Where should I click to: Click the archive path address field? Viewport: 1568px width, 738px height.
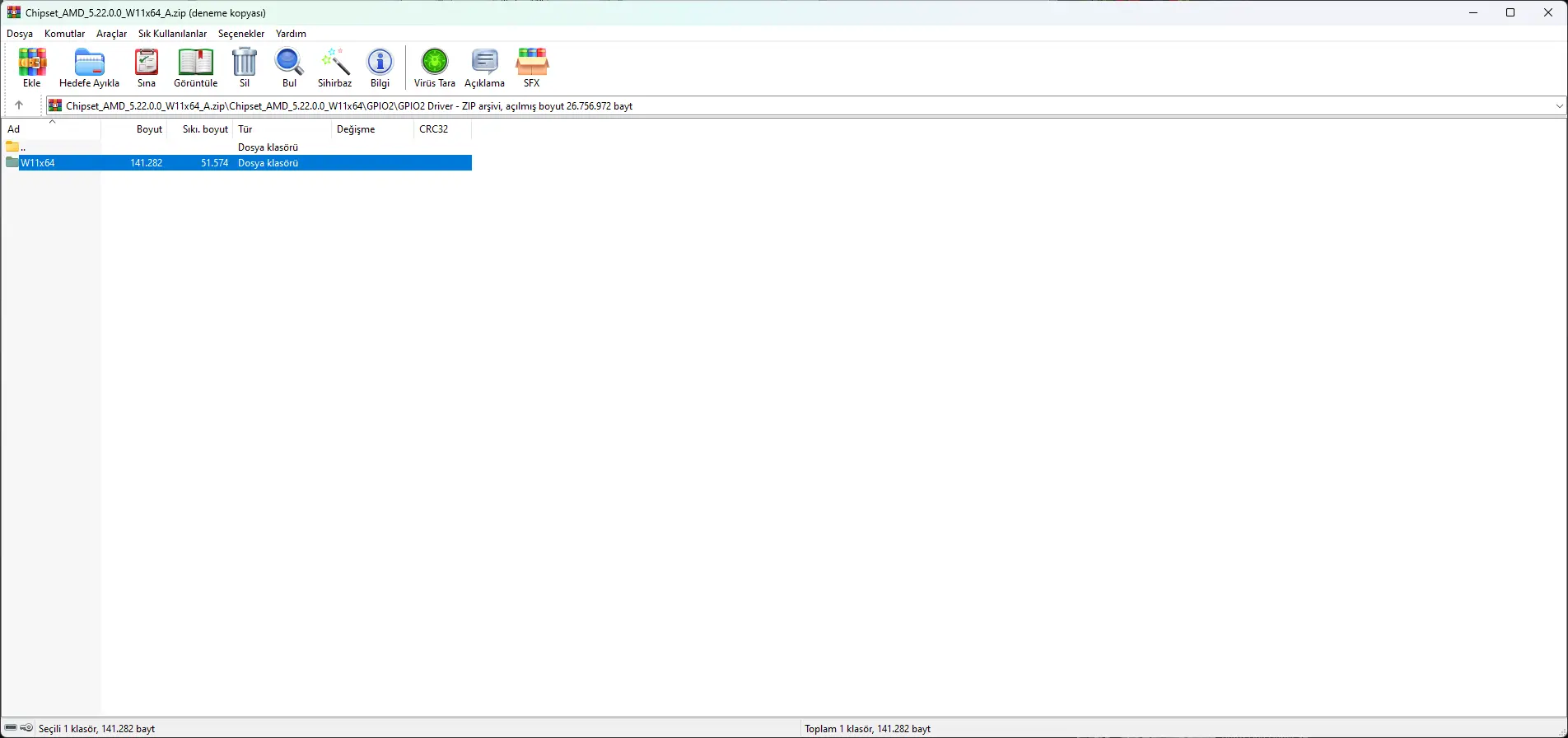805,105
